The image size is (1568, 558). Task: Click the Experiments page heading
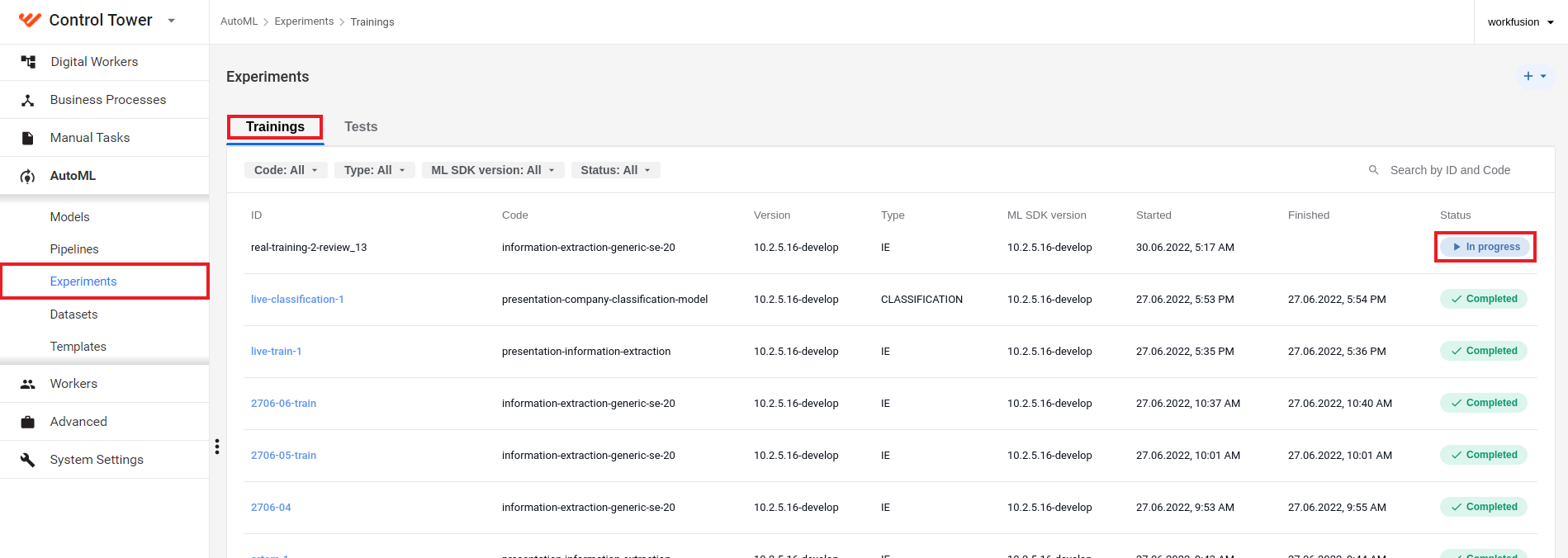[268, 77]
